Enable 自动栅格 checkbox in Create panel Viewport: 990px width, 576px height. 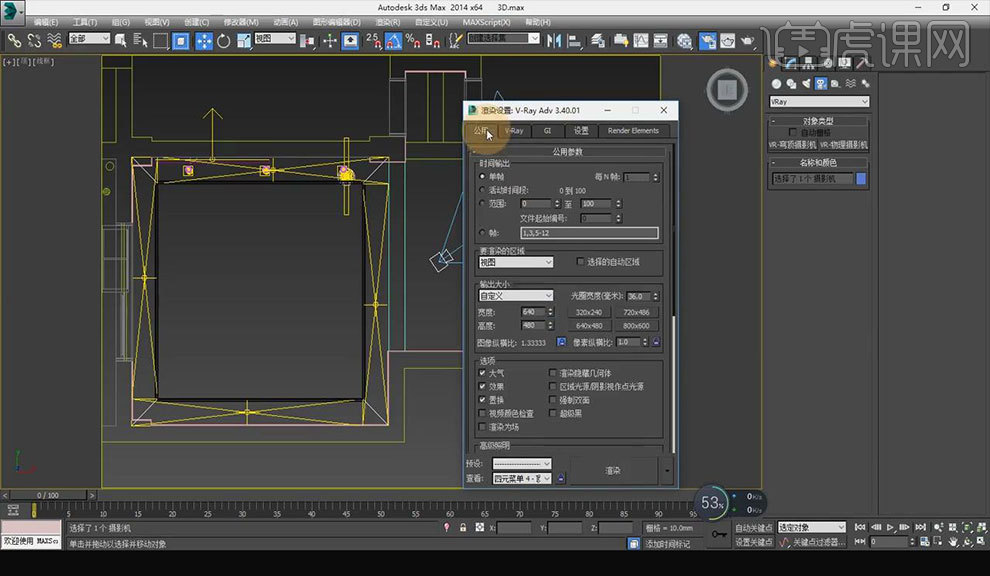pos(793,132)
